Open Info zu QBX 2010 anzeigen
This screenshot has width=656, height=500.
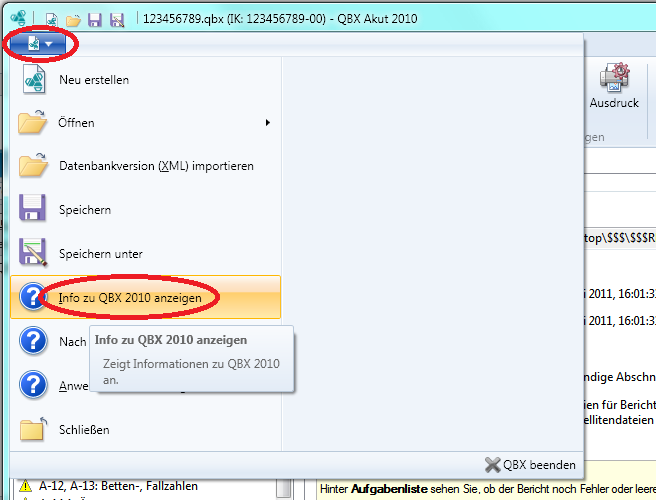[x=146, y=297]
